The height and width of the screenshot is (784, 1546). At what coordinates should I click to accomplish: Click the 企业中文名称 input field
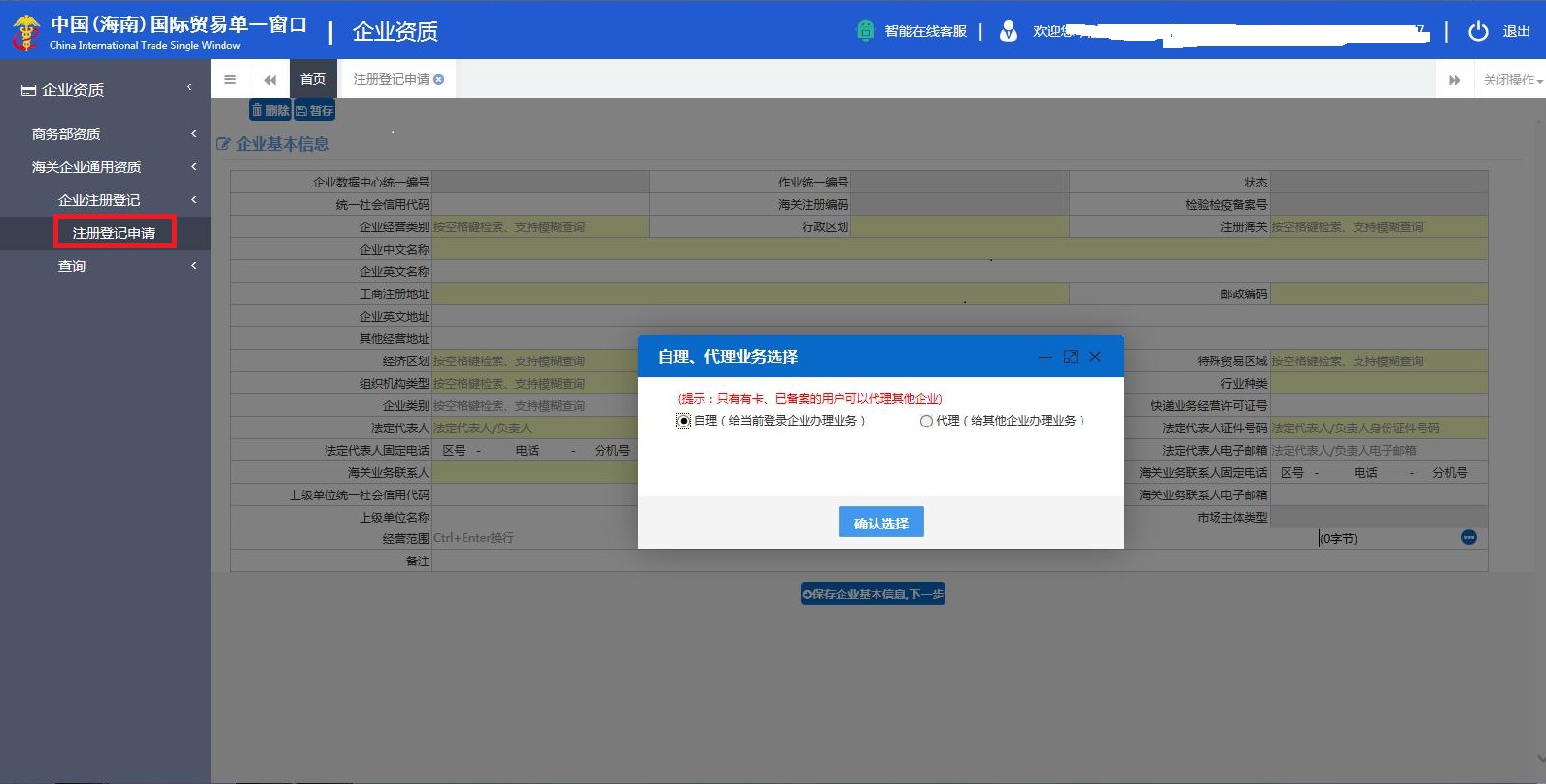pyautogui.click(x=958, y=250)
